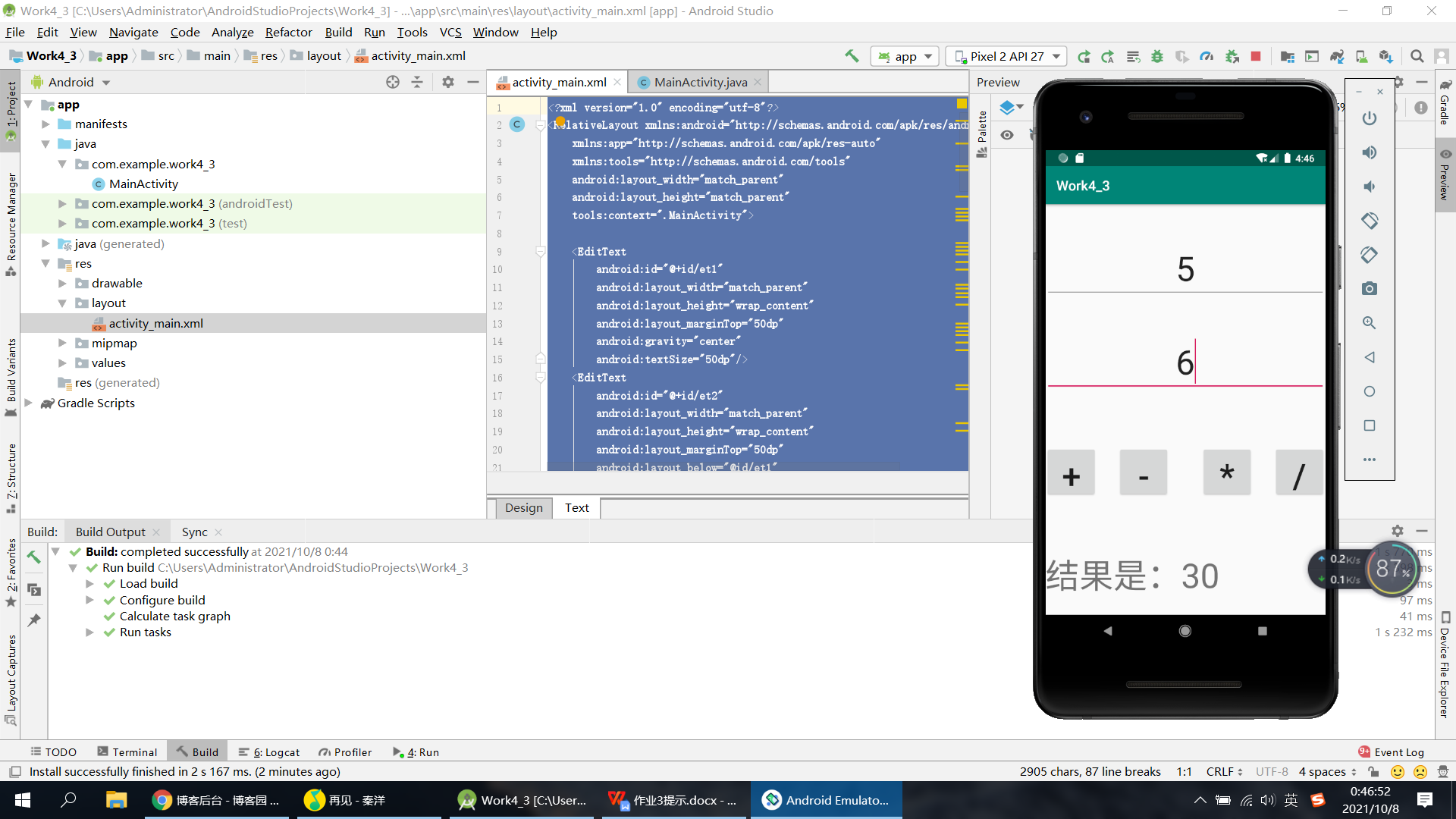Click the red Stop app icon
This screenshot has height=819, width=1456.
click(1256, 56)
